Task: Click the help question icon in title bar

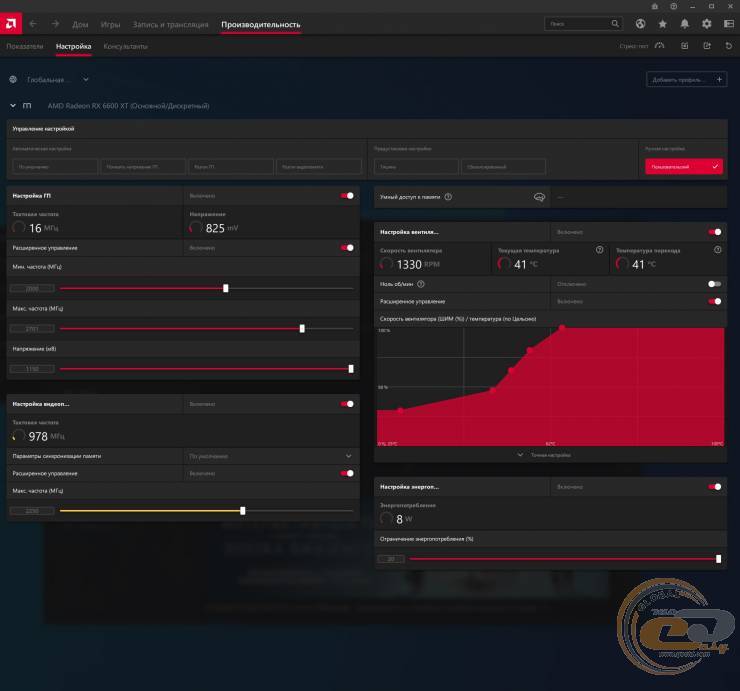Action: coord(673,6)
